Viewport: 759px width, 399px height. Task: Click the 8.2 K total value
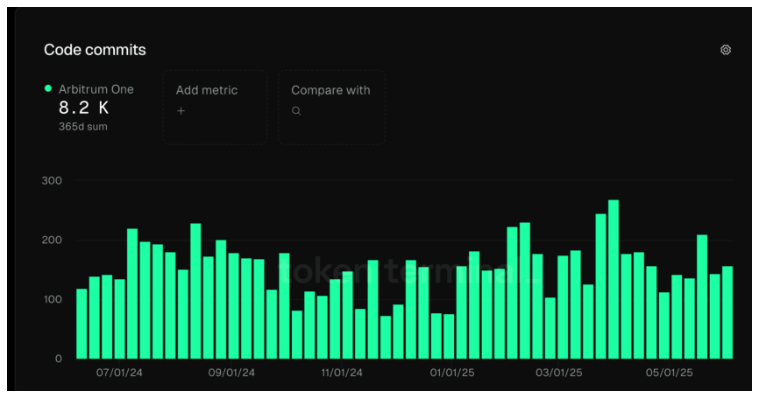point(84,107)
